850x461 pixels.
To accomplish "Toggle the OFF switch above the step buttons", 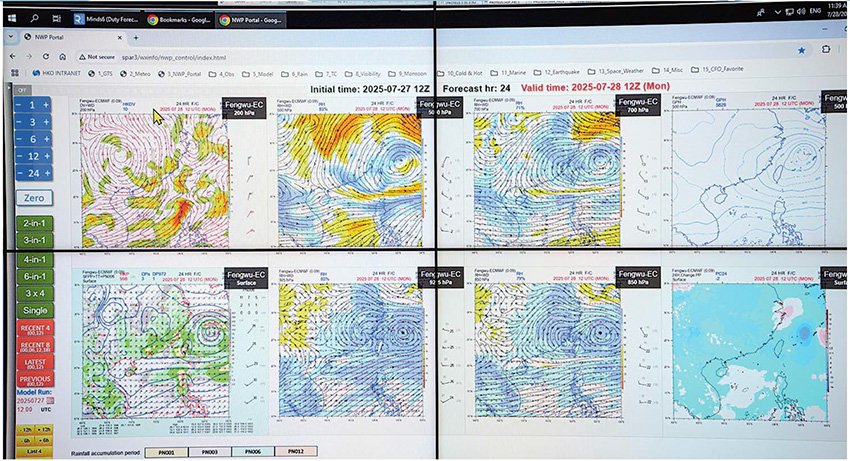I will pos(20,90).
